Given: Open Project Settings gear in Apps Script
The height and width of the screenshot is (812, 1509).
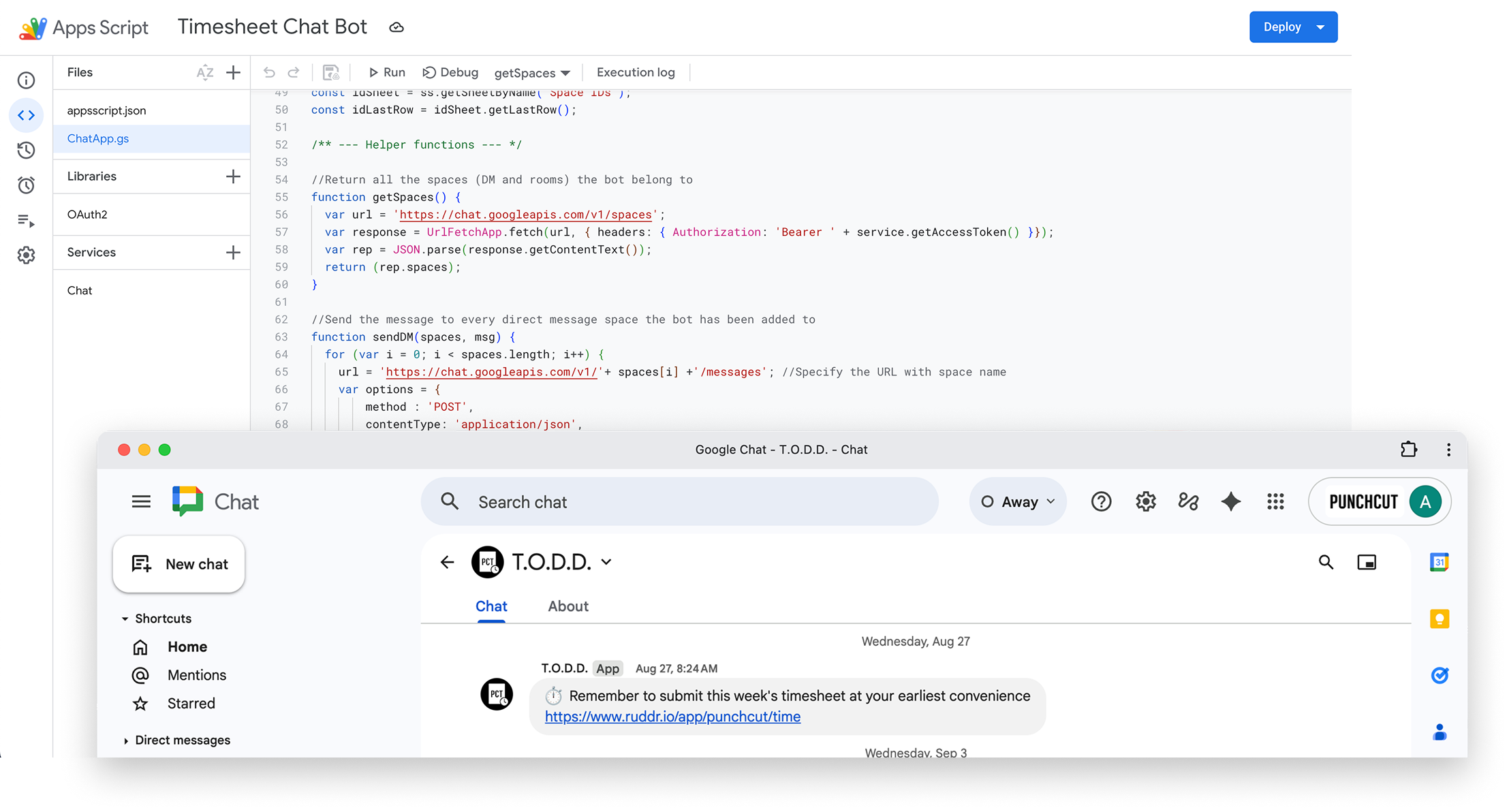Looking at the screenshot, I should pyautogui.click(x=26, y=255).
